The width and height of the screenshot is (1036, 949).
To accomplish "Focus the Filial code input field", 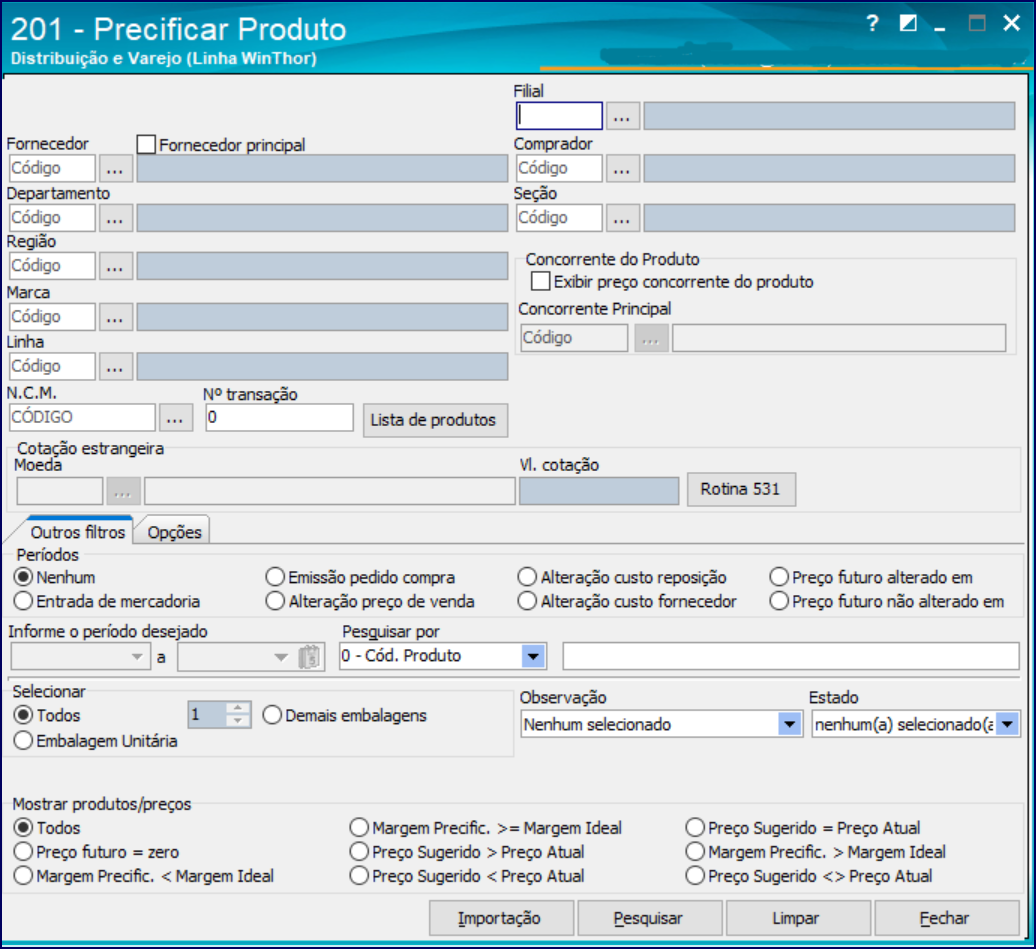I will [559, 116].
